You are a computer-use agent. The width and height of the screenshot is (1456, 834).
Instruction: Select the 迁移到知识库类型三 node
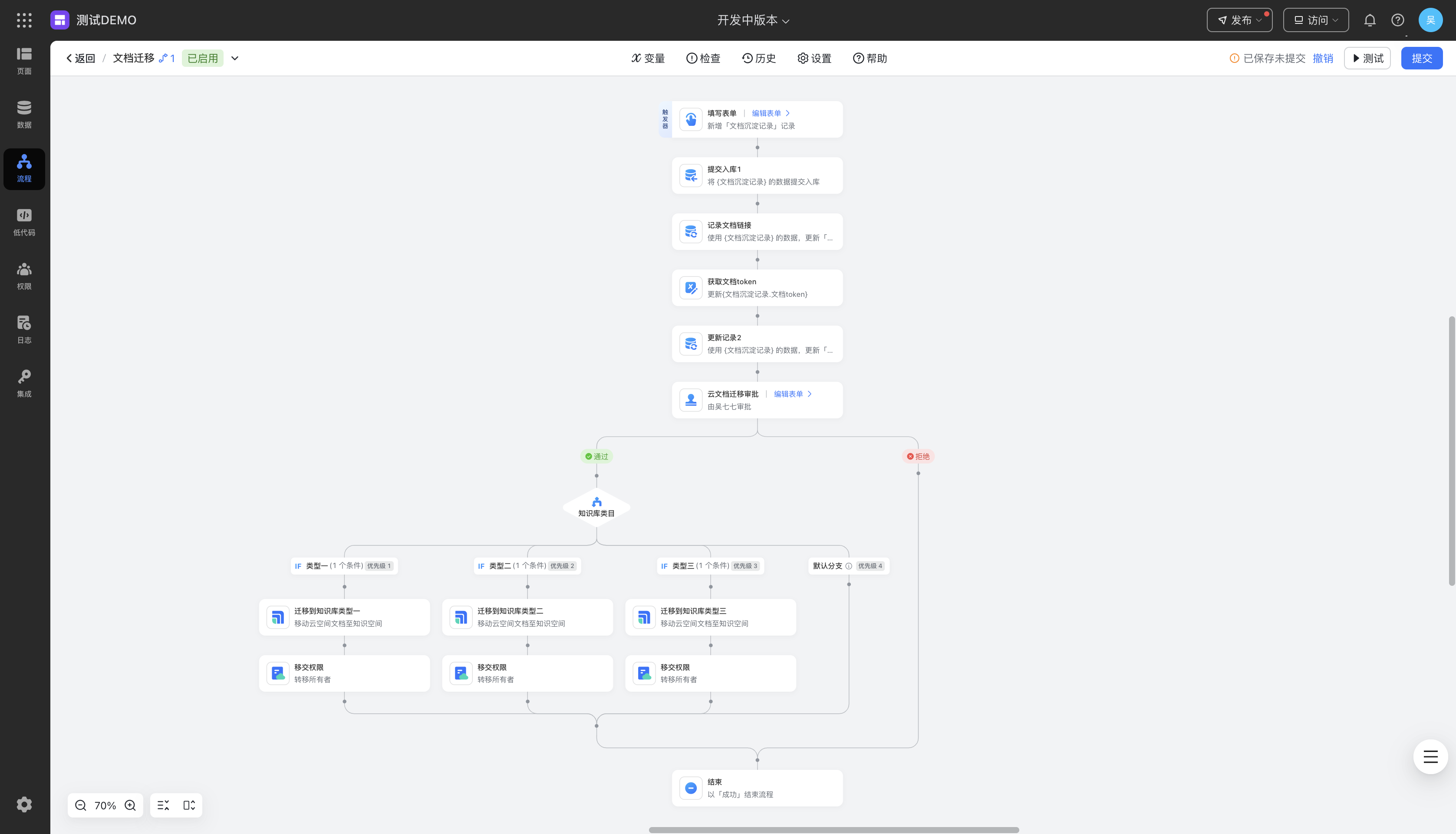point(711,617)
